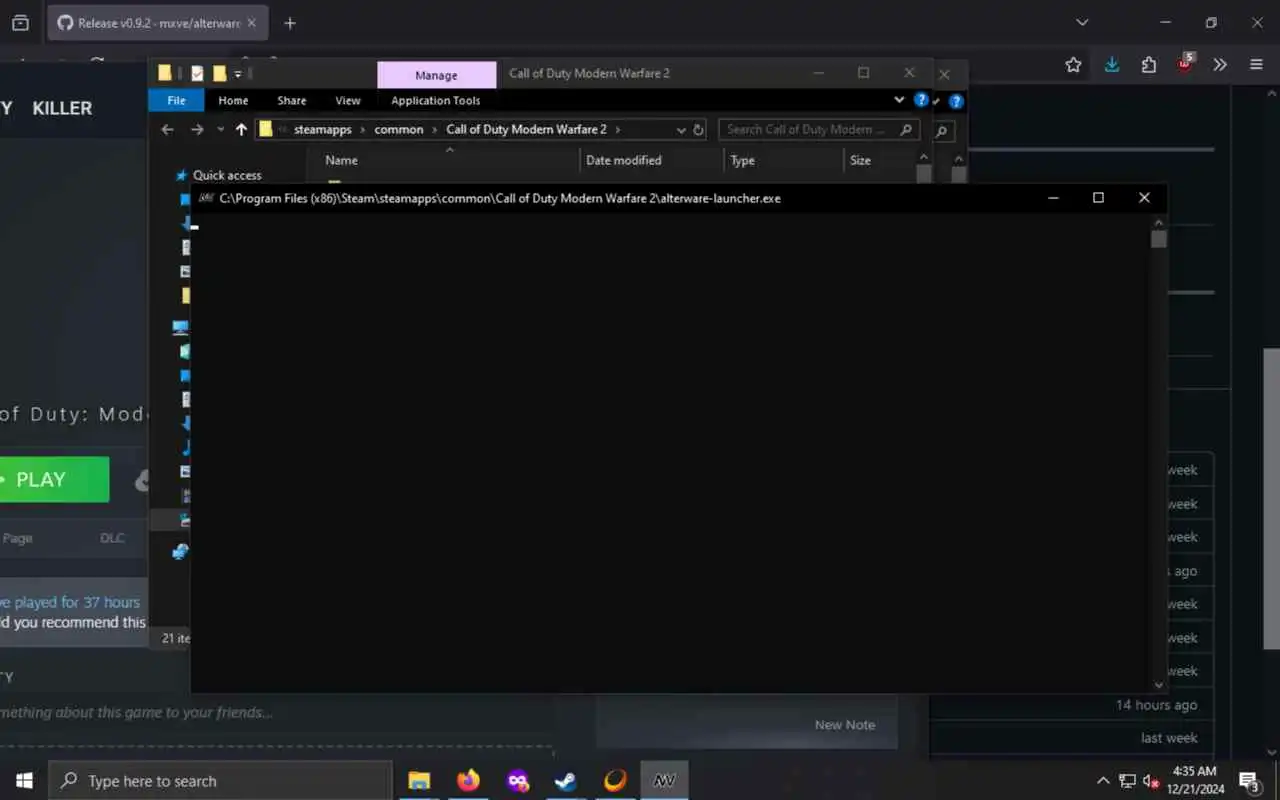The height and width of the screenshot is (800, 1280).
Task: Switch to the Home ribbon tab
Action: [x=233, y=100]
